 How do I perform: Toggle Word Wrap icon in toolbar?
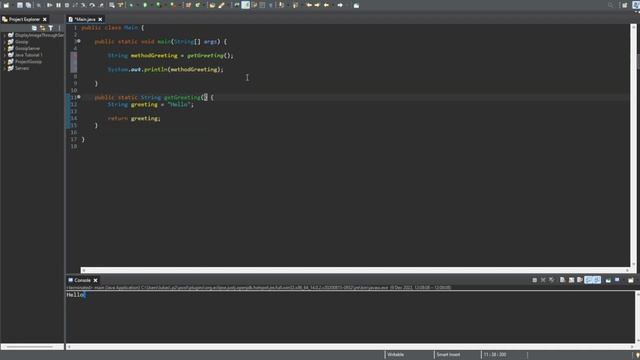click(x=254, y=5)
